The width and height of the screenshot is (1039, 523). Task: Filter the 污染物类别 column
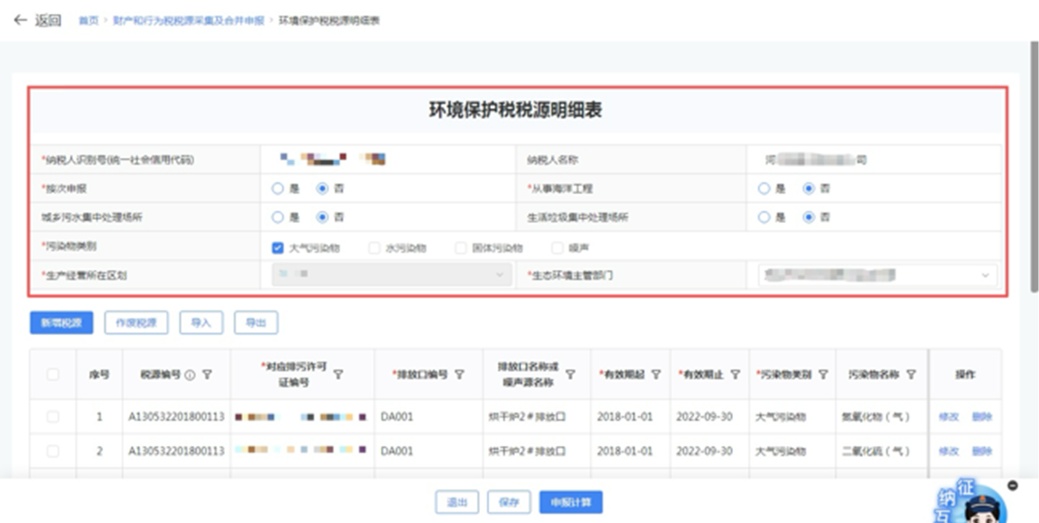pyautogui.click(x=823, y=375)
